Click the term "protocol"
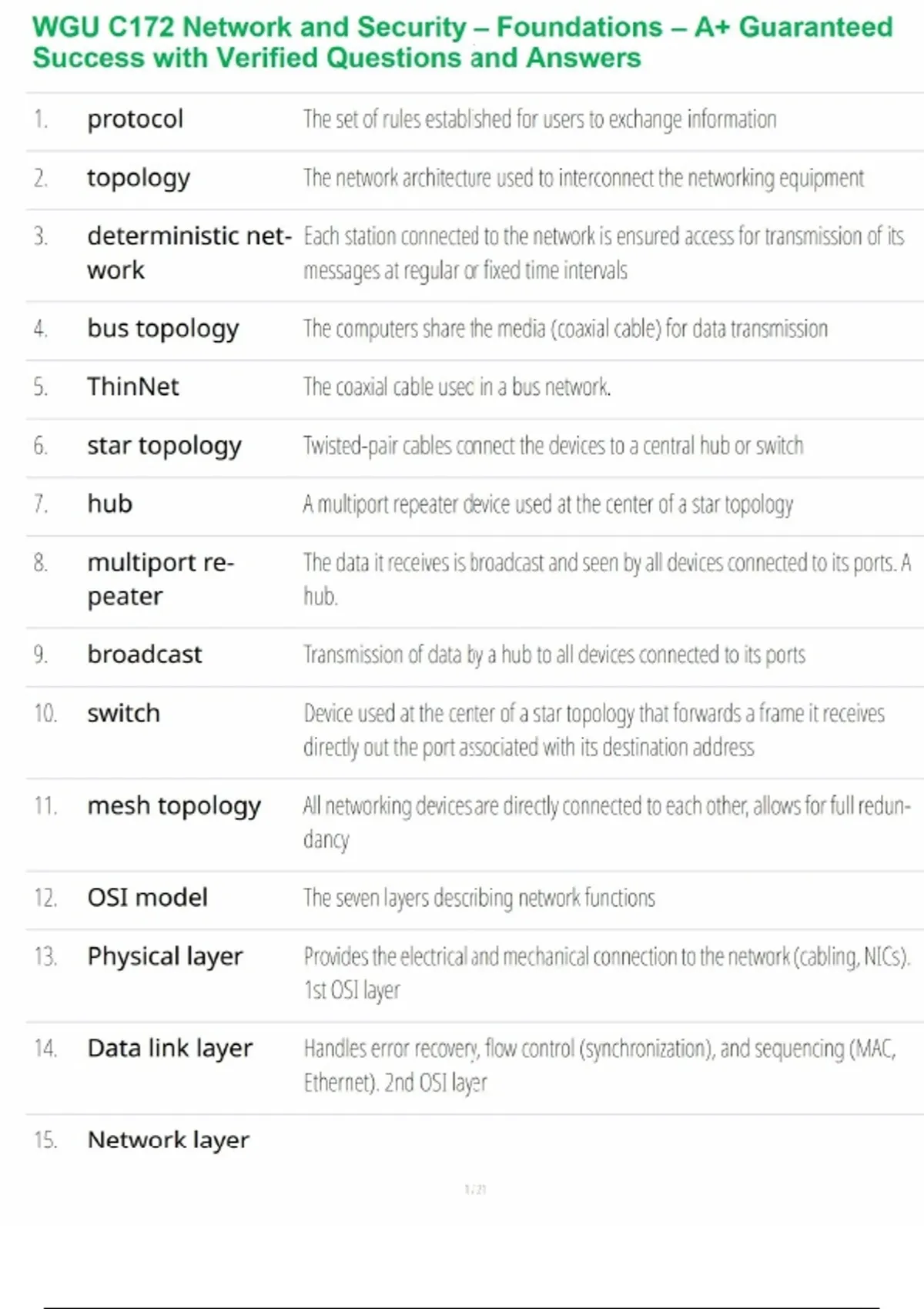924x1309 pixels. 135,119
